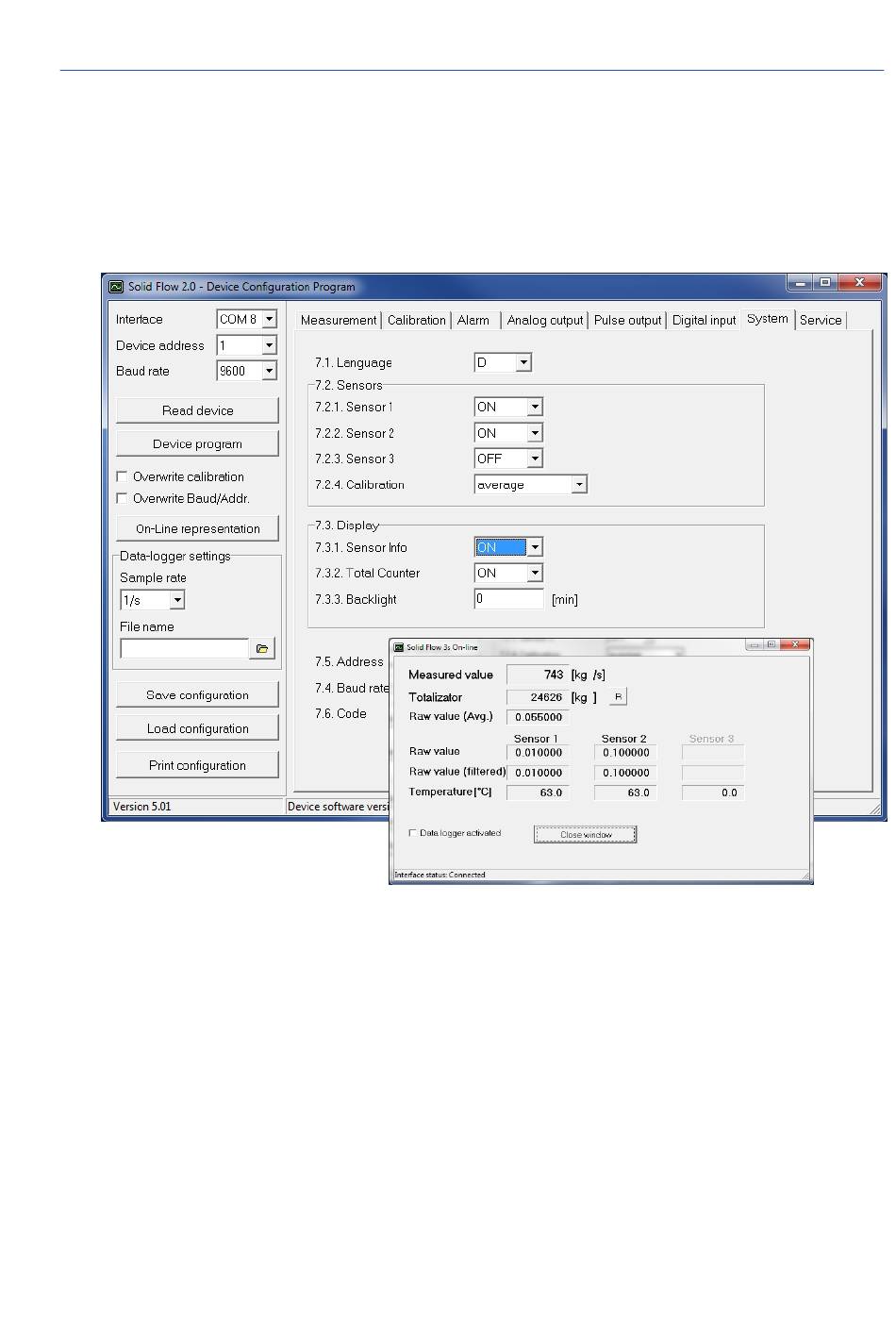Click the Raw value (Avg.) field 0.055000

[538, 717]
